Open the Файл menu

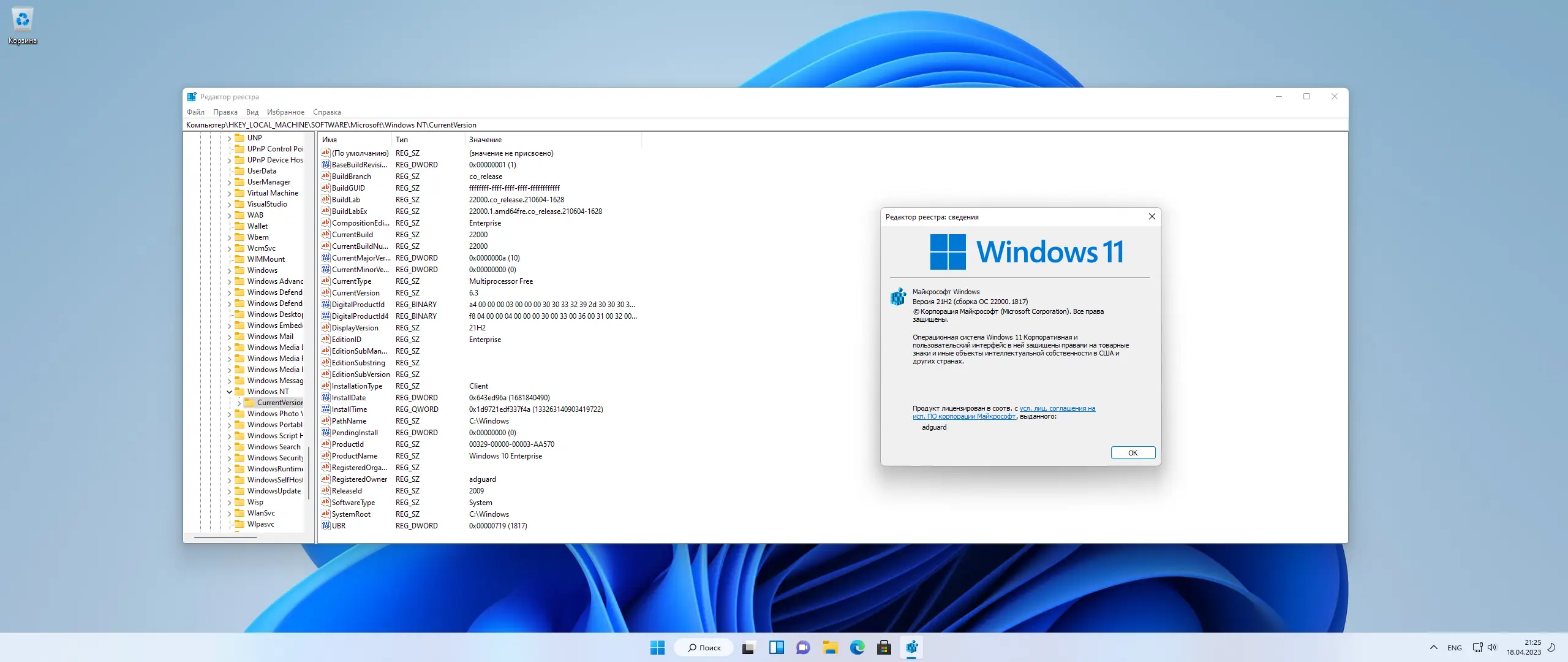point(195,112)
